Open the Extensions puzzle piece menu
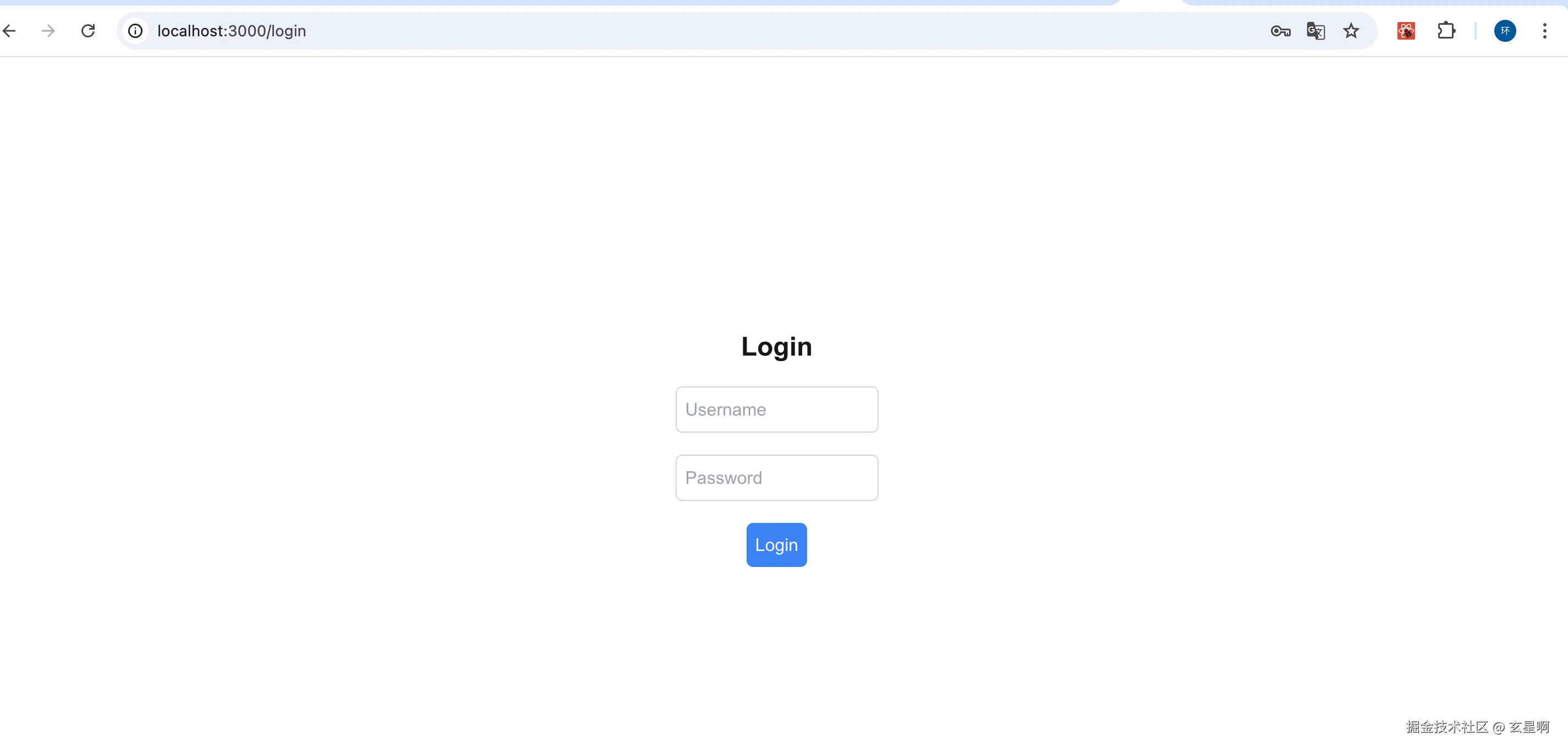This screenshot has height=753, width=1568. point(1446,30)
